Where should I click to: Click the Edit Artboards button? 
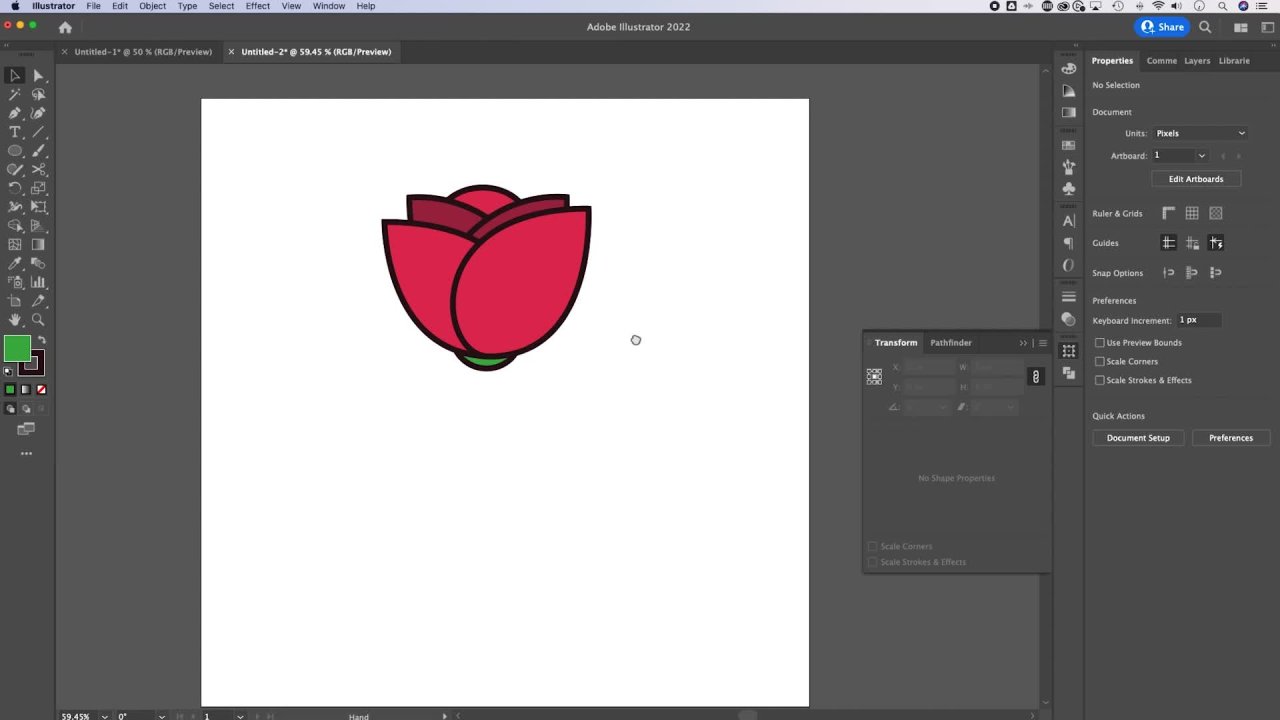[x=1195, y=179]
